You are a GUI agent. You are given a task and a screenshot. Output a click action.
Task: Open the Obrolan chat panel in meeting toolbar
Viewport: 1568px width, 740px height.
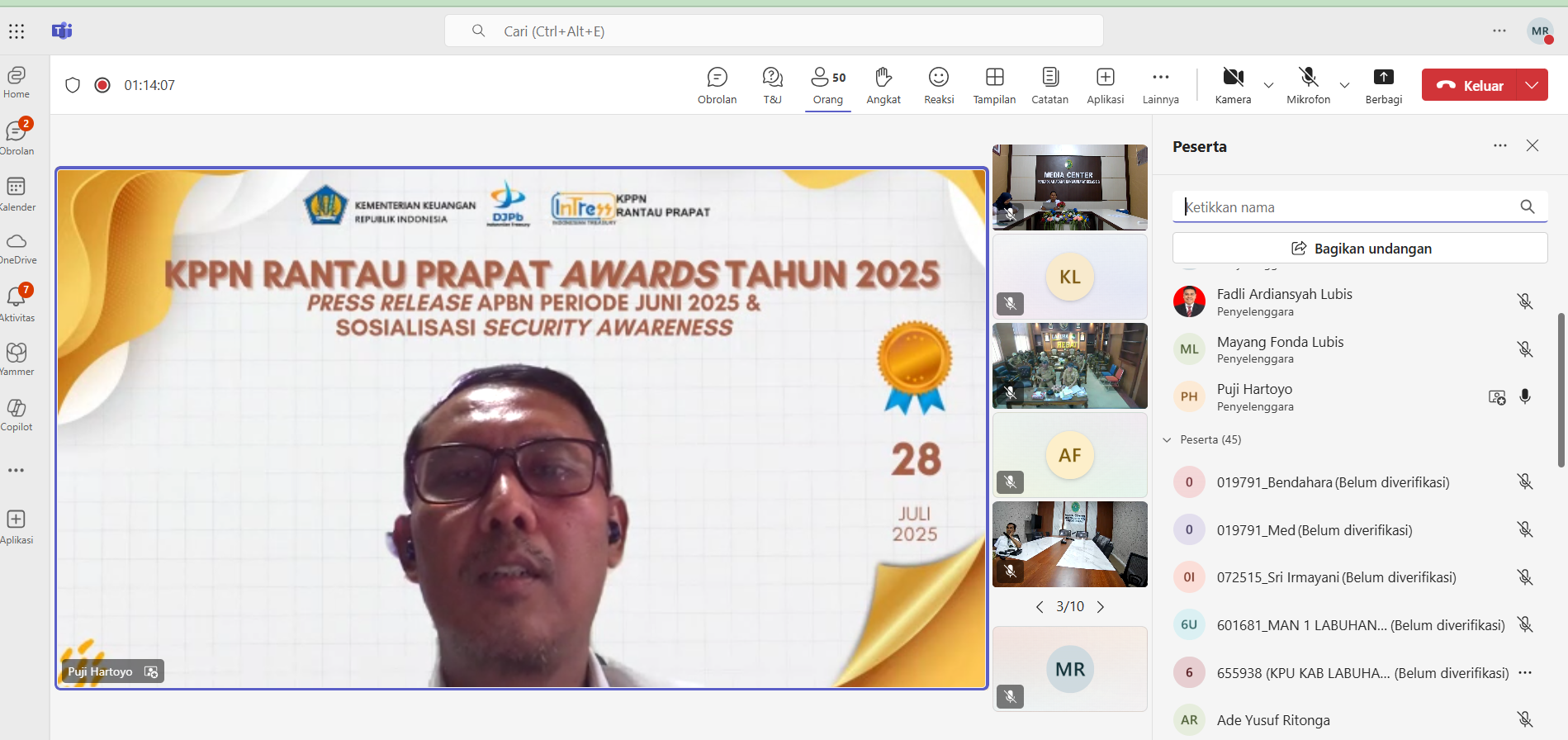(x=717, y=86)
